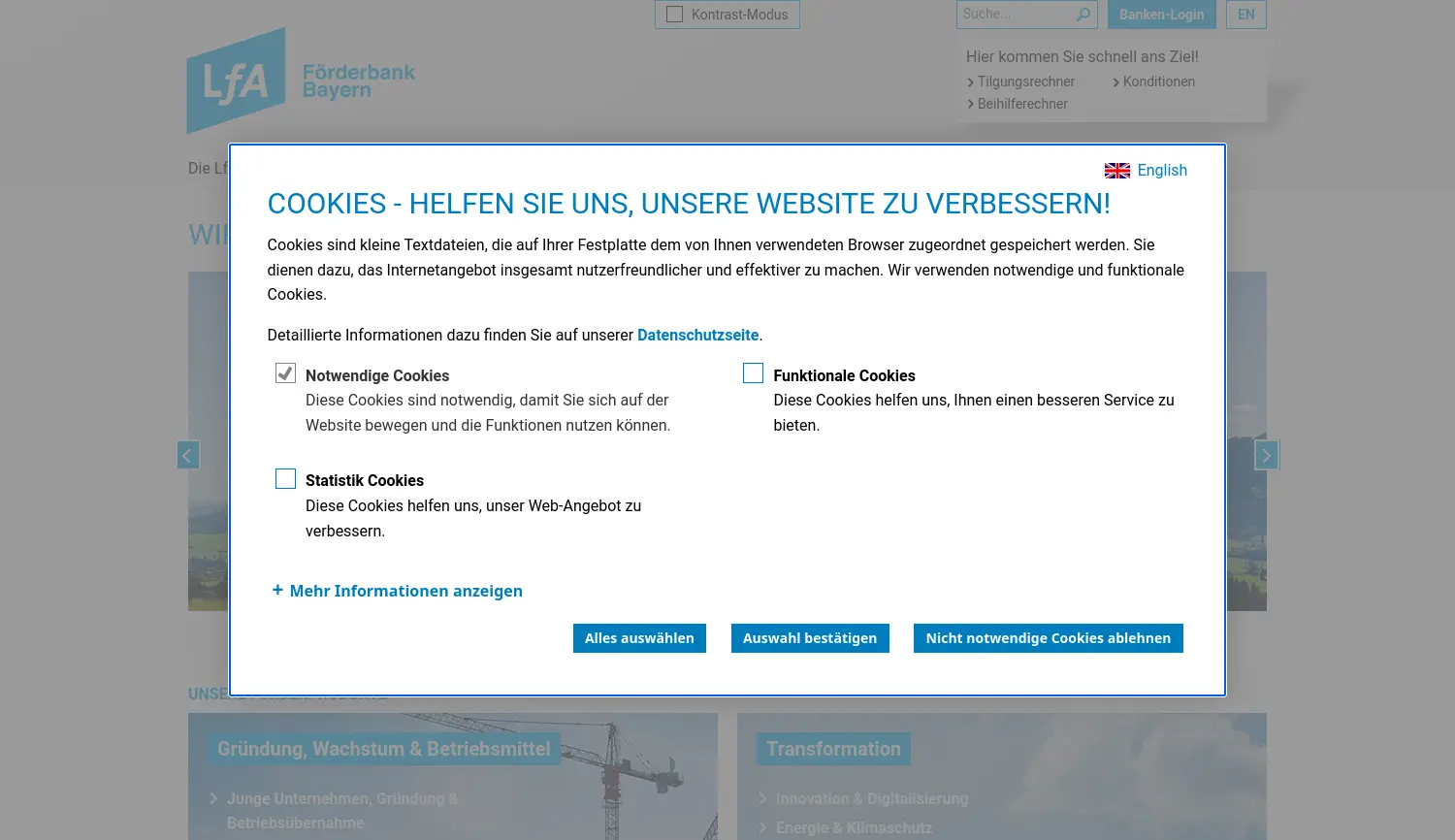
Task: Expand Mehr Informationen anzeigen
Action: point(405,591)
